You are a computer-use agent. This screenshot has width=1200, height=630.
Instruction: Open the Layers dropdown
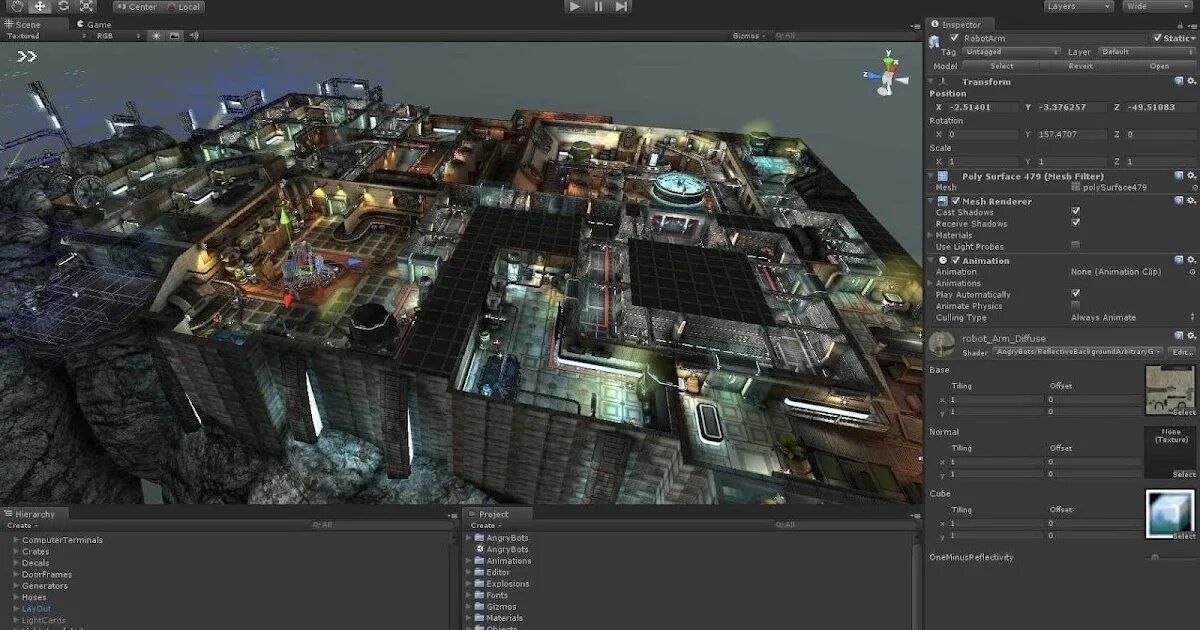point(1078,6)
